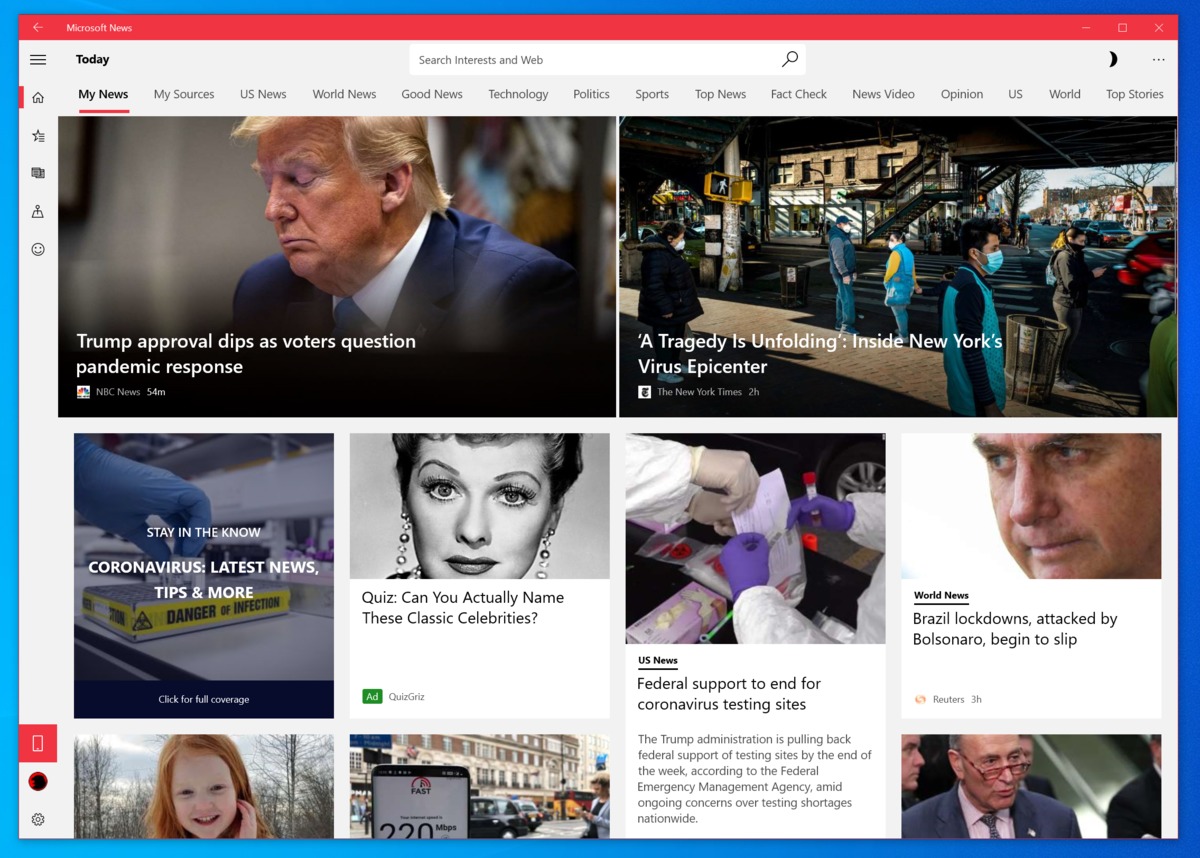Maximize the Microsoft News window
This screenshot has width=1200, height=858.
pyautogui.click(x=1122, y=27)
